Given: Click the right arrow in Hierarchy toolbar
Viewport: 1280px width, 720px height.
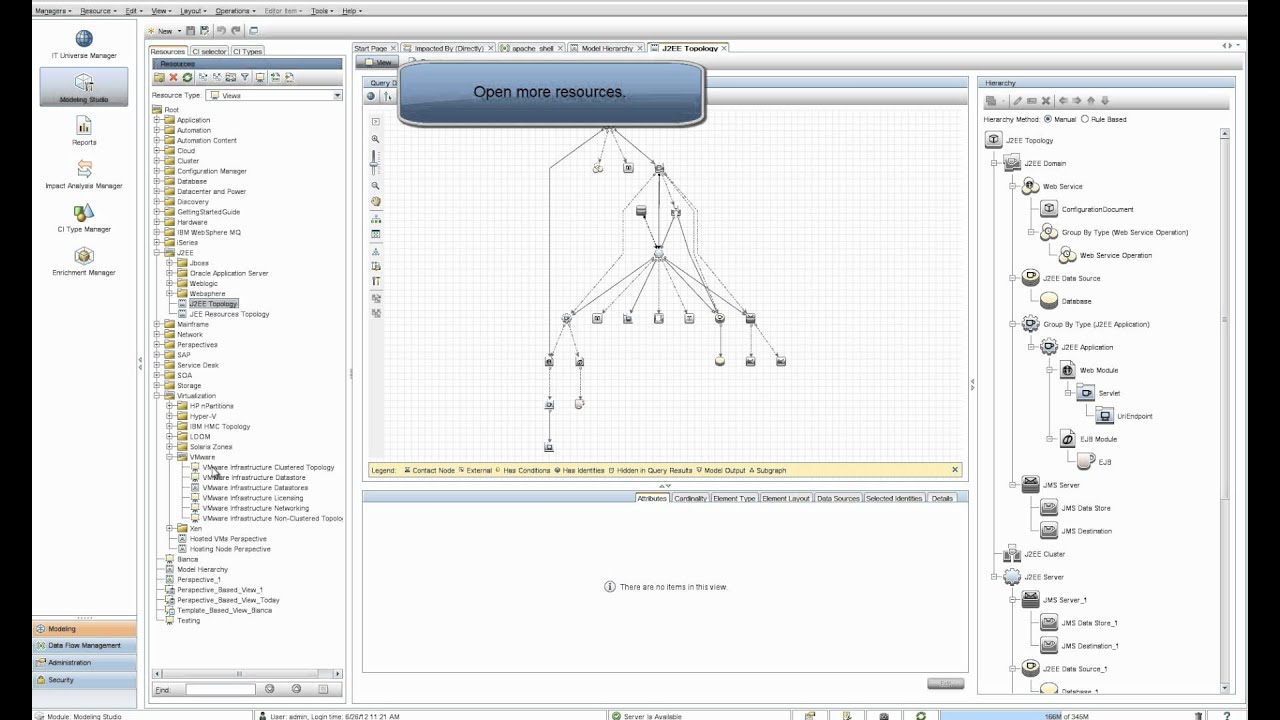Looking at the screenshot, I should tap(1077, 101).
